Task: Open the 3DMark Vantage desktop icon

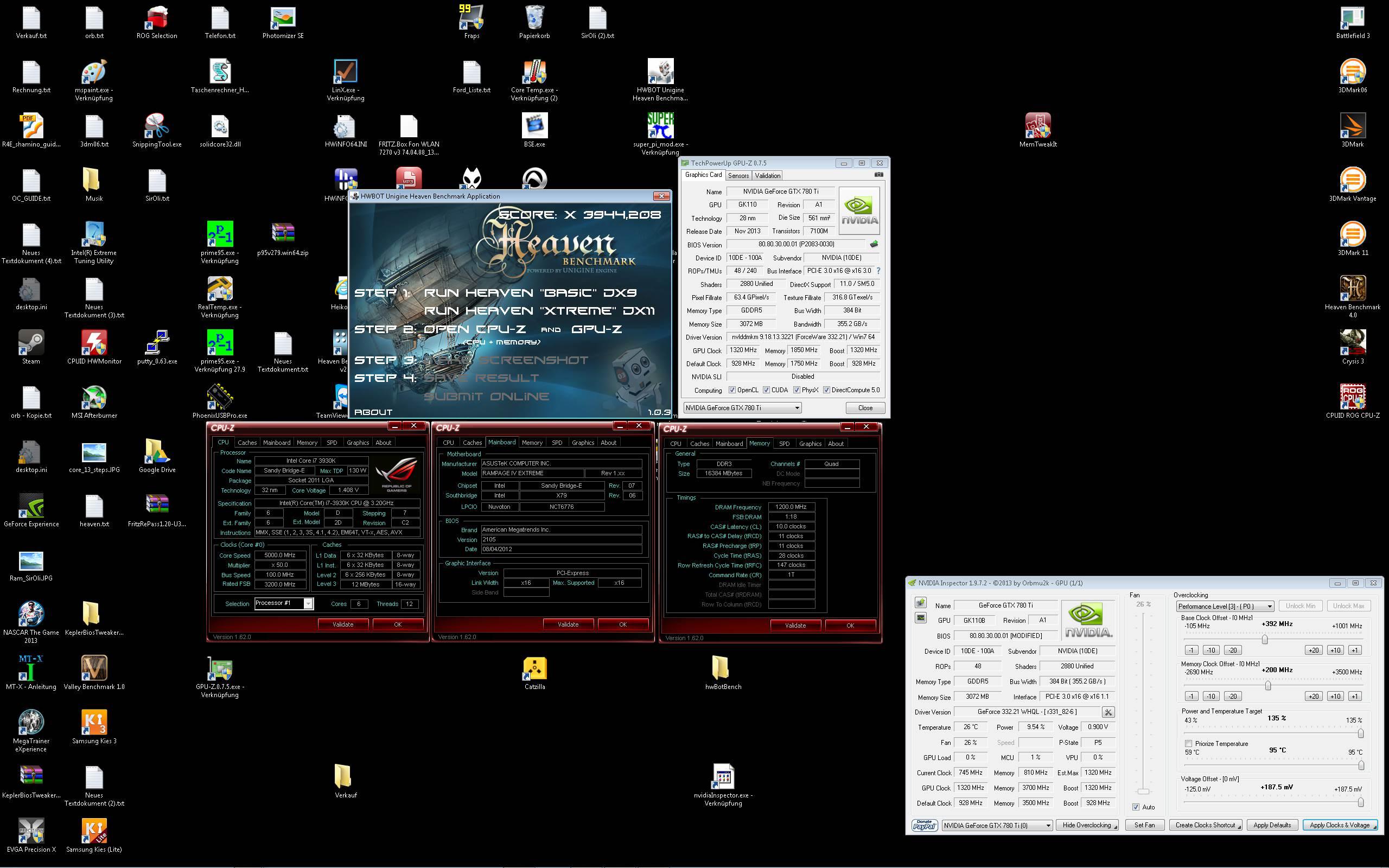Action: 1352,185
